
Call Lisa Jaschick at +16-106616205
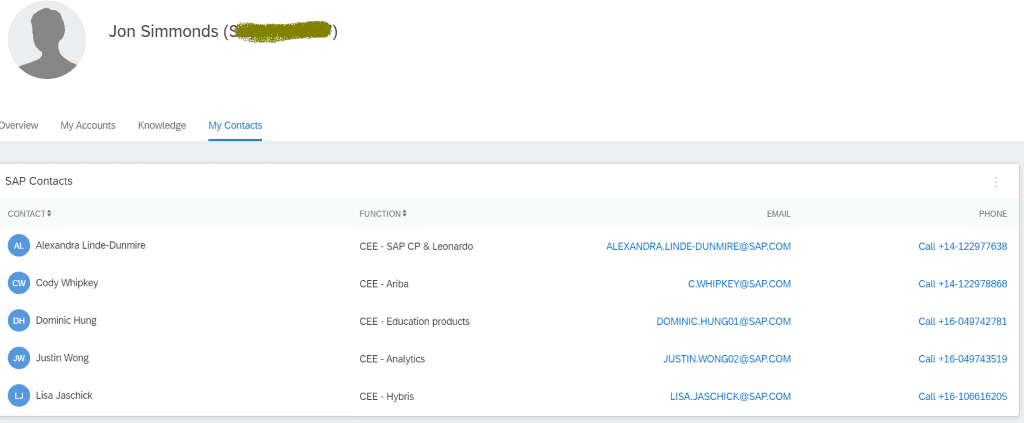click(x=962, y=396)
